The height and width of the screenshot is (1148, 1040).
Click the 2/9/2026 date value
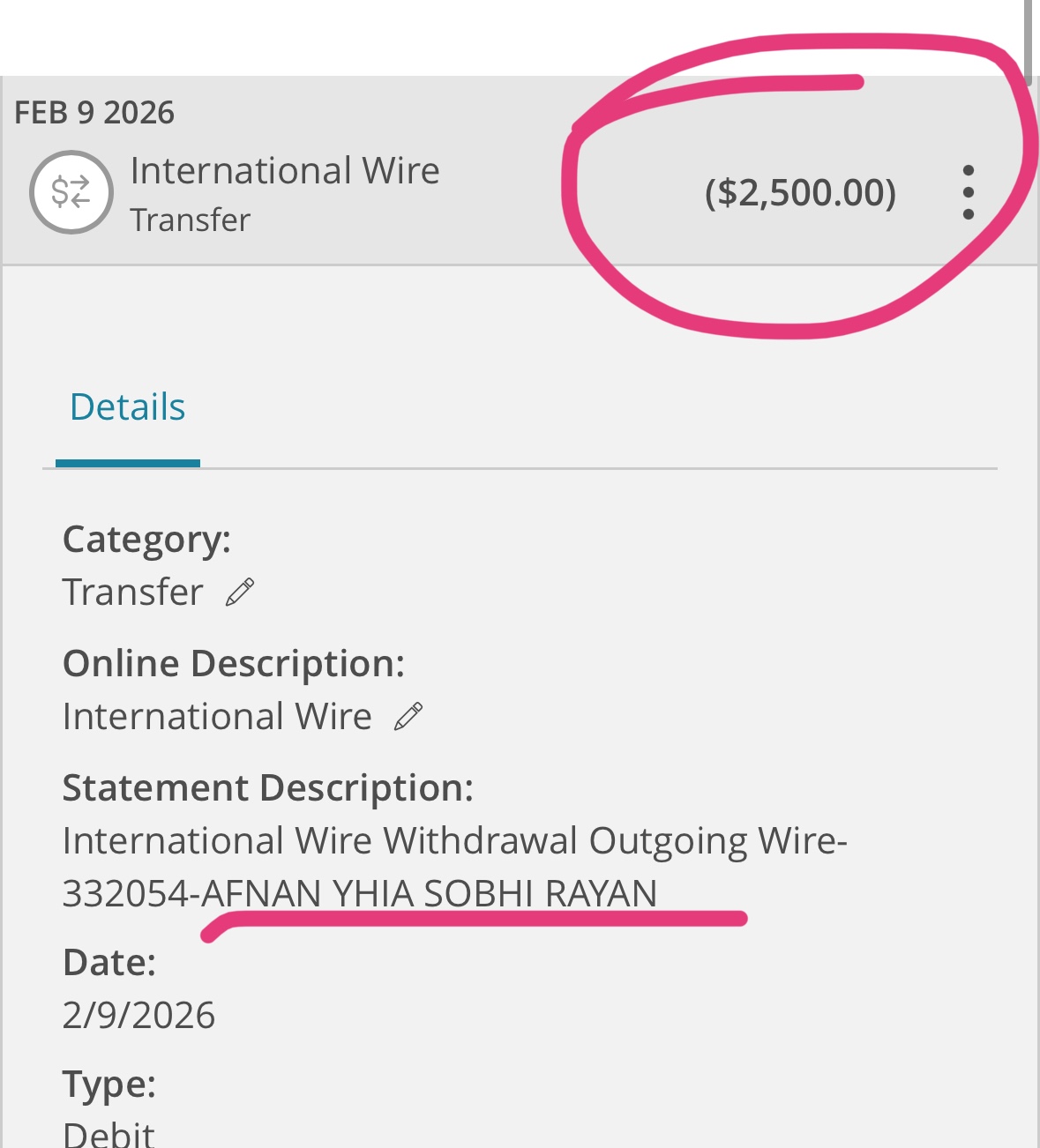[138, 1016]
